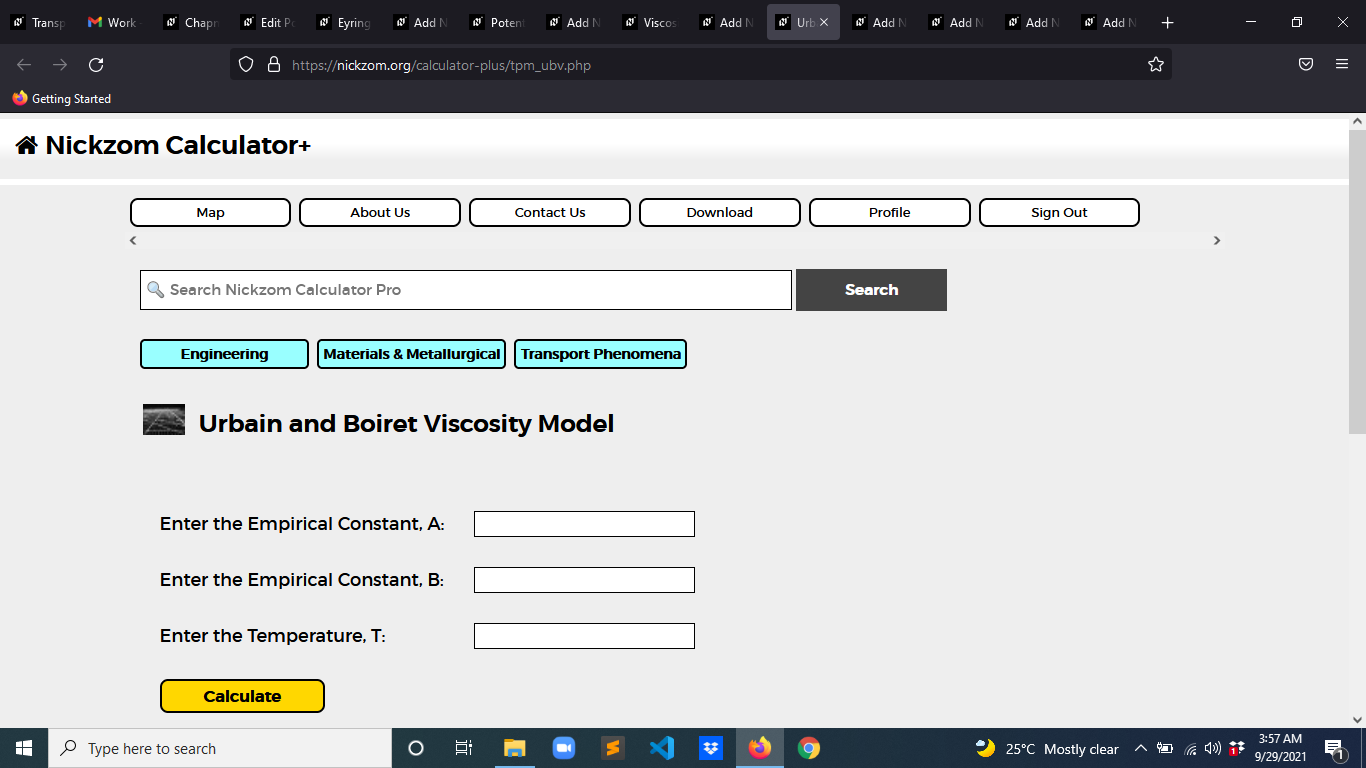The height and width of the screenshot is (768, 1366).
Task: Click the About Us button
Action: point(380,213)
